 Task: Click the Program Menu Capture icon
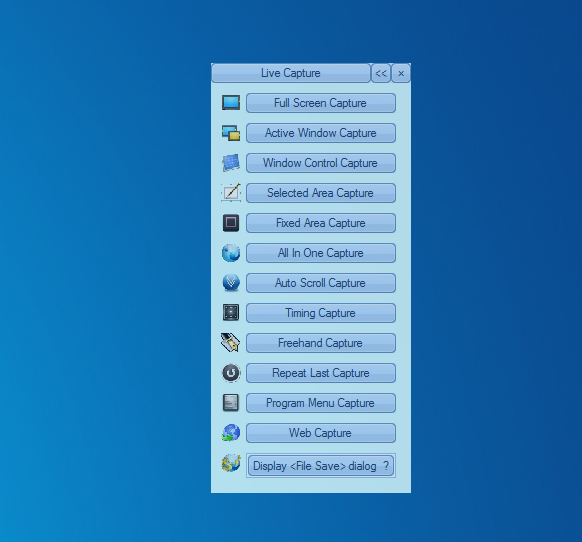pos(231,403)
